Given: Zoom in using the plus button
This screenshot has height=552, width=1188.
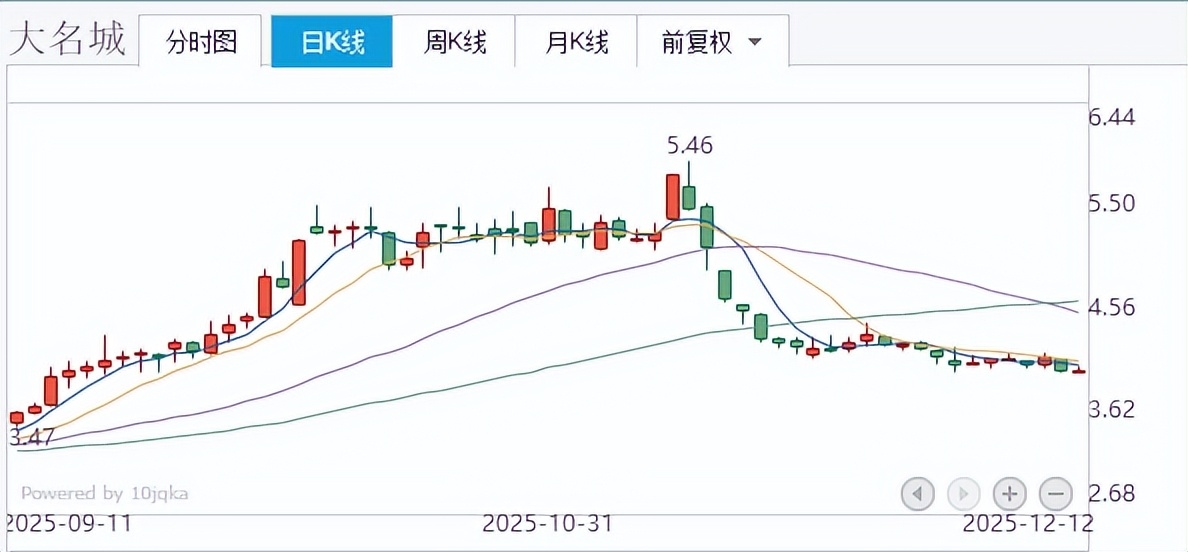Looking at the screenshot, I should (x=1010, y=493).
